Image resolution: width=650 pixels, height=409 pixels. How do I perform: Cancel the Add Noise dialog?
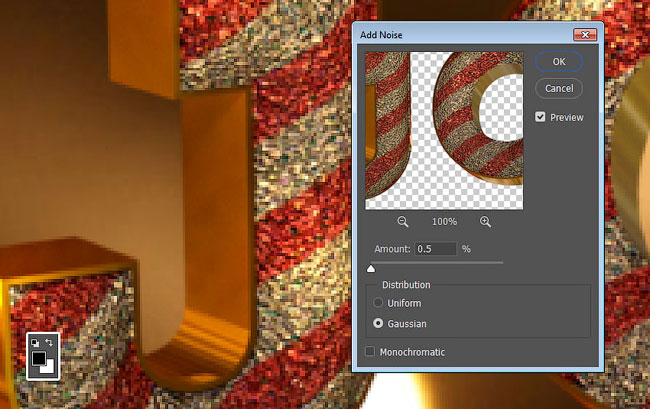click(x=559, y=88)
